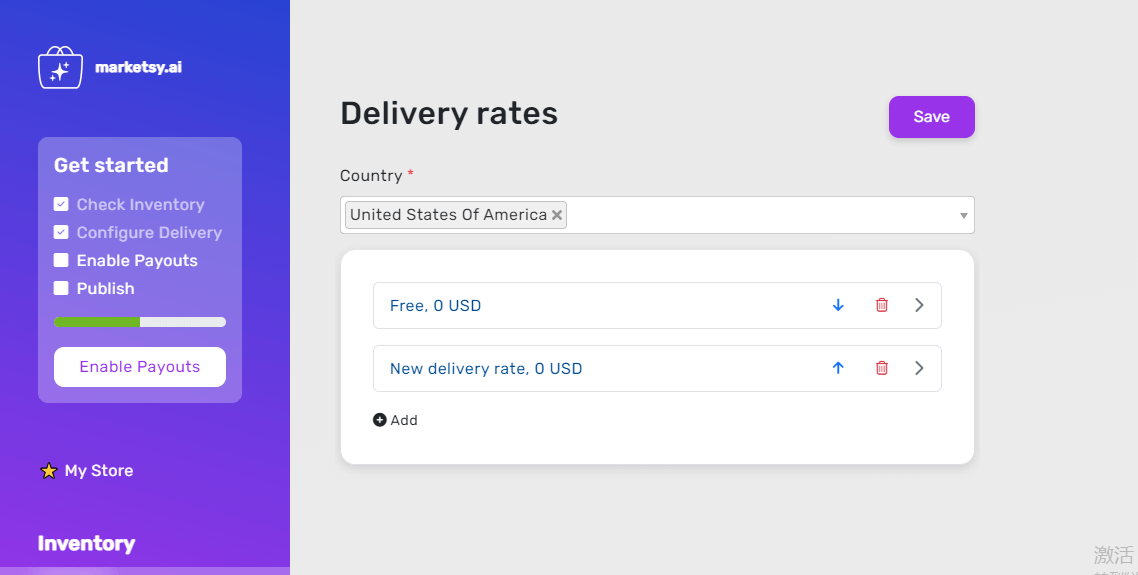Screen dimensions: 1138x575
Task: Toggle the Configure Delivery checkbox
Action: (61, 232)
